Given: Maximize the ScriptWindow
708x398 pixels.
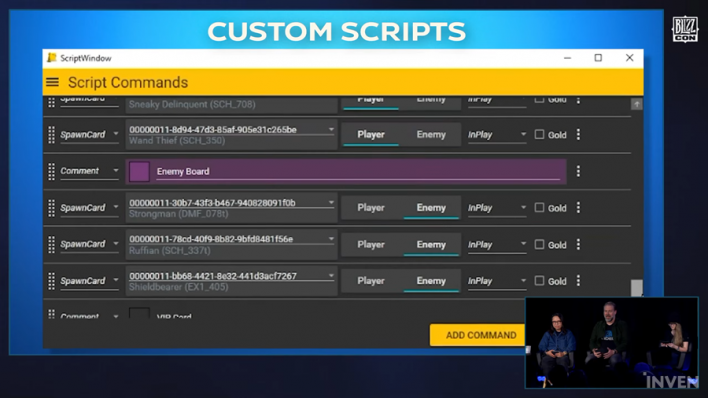Looking at the screenshot, I should click(598, 58).
